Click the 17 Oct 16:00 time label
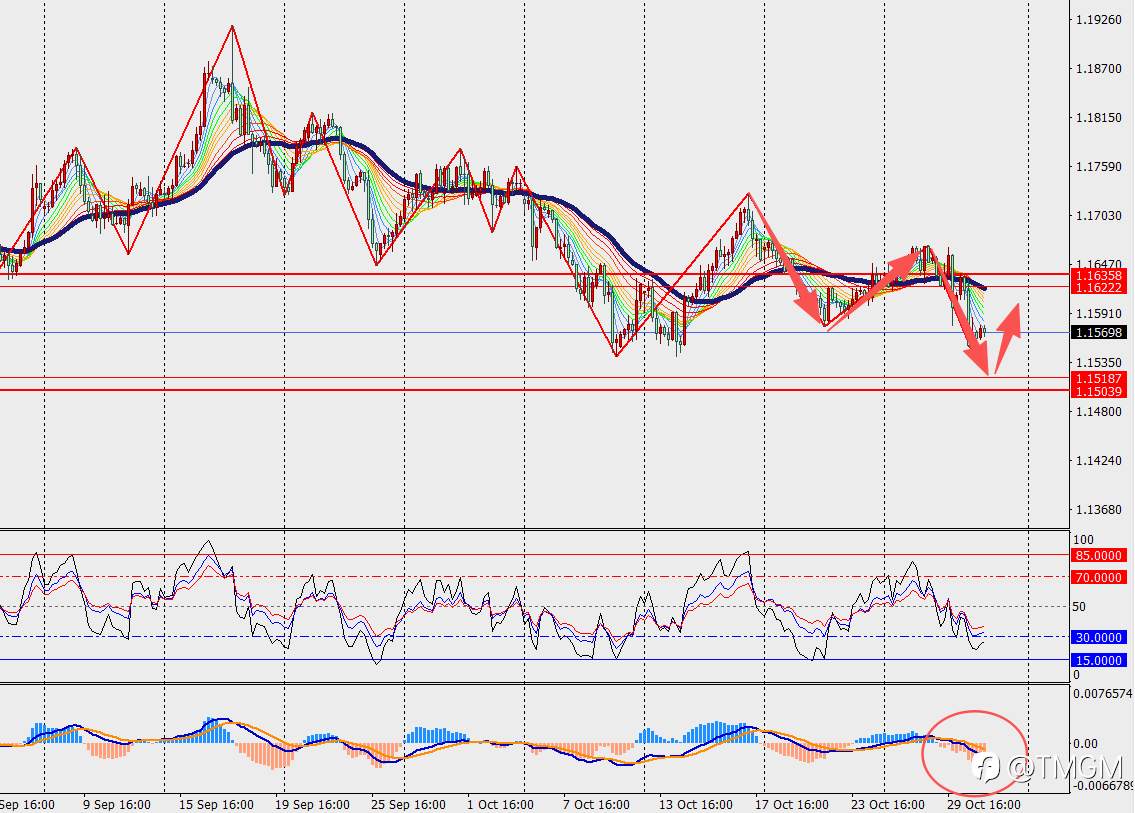This screenshot has width=1135, height=813. [x=792, y=804]
